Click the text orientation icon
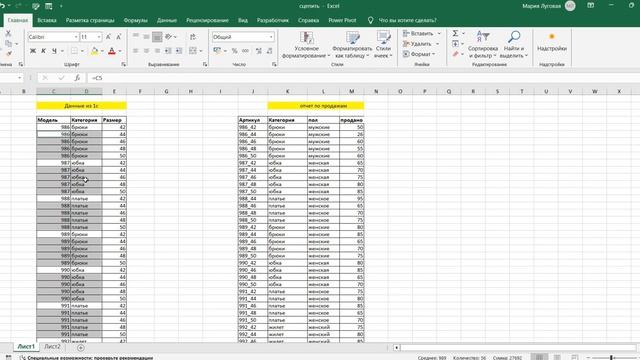This screenshot has height=360, width=640. coord(168,37)
